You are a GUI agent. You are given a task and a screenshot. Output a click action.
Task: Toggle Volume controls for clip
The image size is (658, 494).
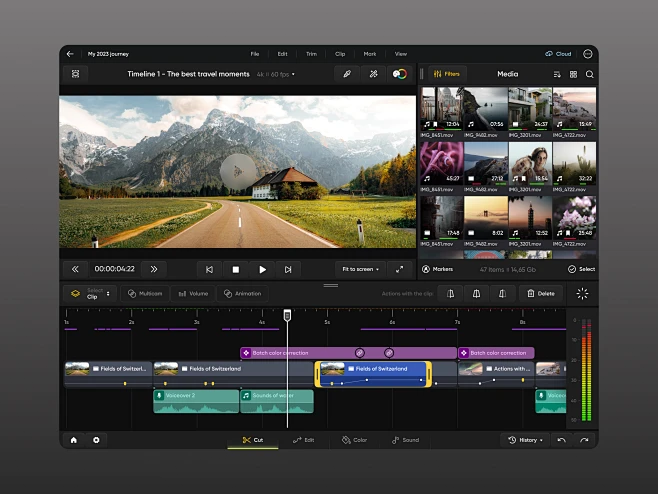point(192,294)
